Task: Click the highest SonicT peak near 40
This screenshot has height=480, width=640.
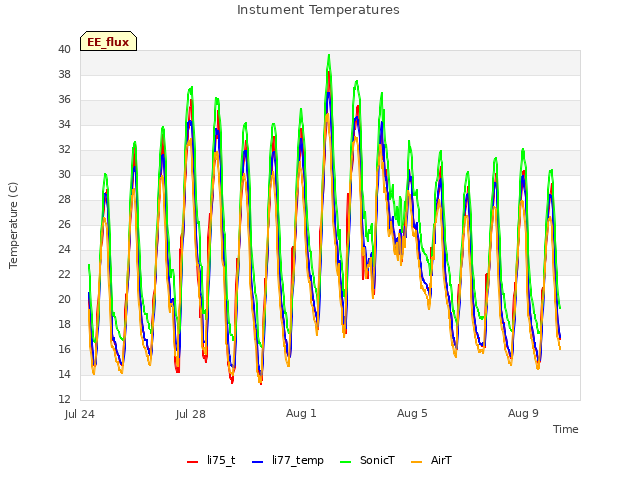Action: [x=329, y=56]
